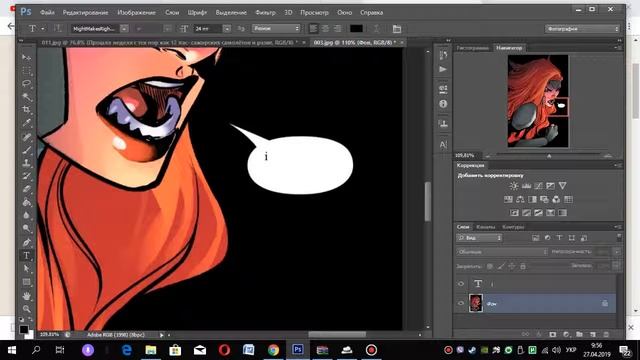This screenshot has width=640, height=360.
Task: Select the Zoom tool
Action: click(27, 309)
